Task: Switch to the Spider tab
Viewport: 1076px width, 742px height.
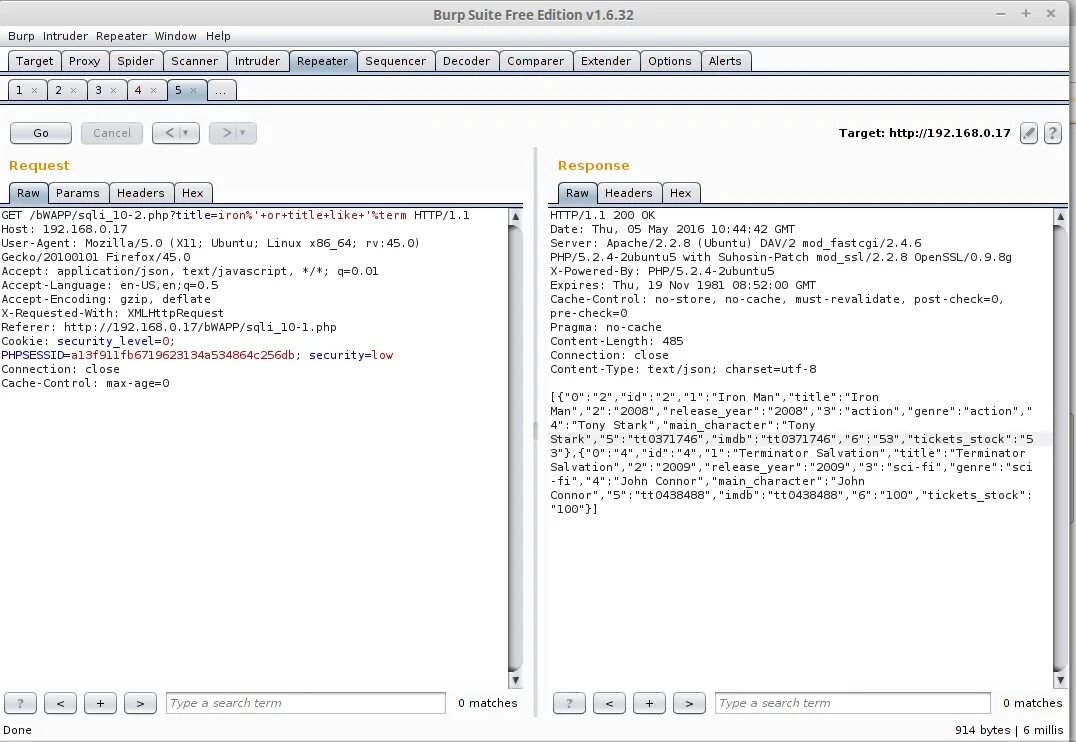Action: click(136, 61)
